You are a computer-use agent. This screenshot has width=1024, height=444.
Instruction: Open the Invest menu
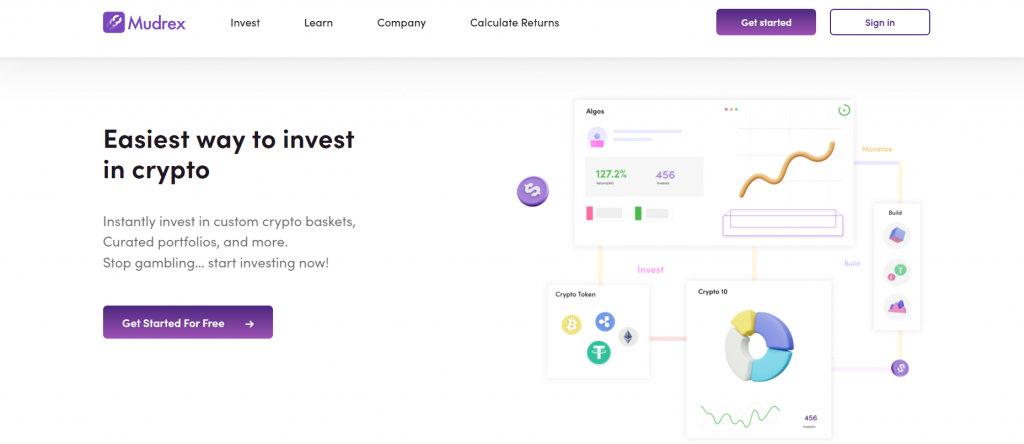(x=245, y=23)
